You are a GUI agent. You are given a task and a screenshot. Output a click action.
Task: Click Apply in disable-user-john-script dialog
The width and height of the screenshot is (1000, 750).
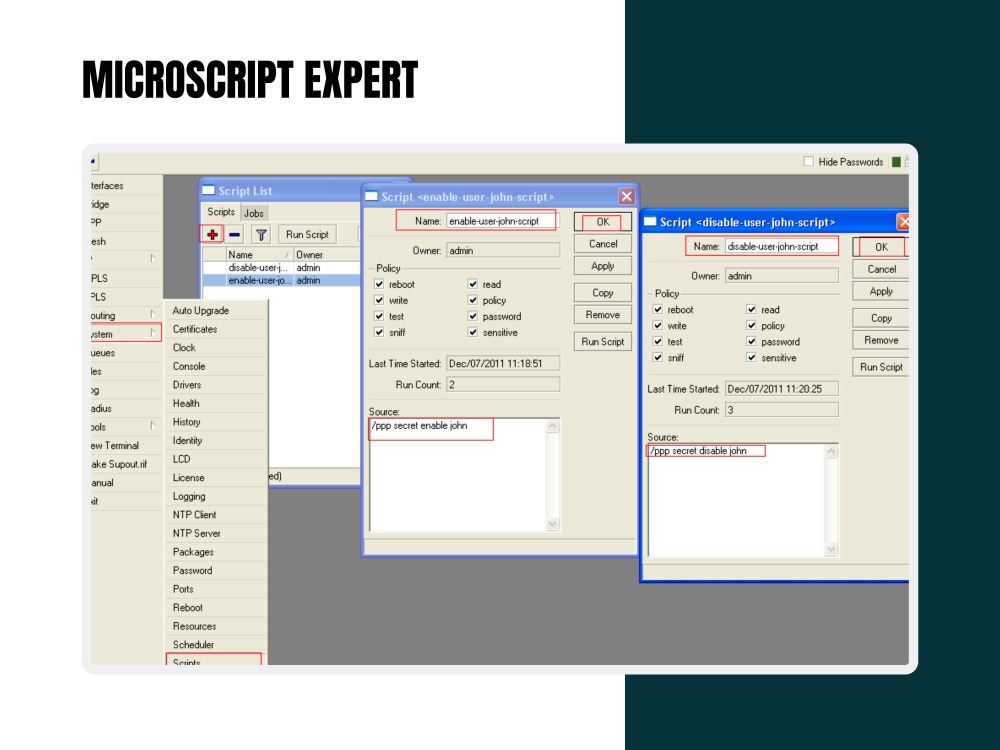tap(881, 291)
